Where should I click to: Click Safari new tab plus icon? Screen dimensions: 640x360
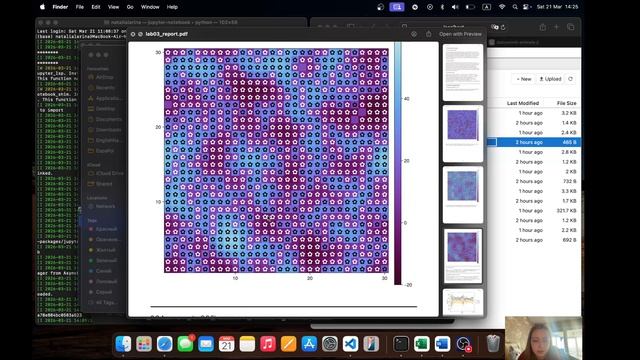(556, 27)
